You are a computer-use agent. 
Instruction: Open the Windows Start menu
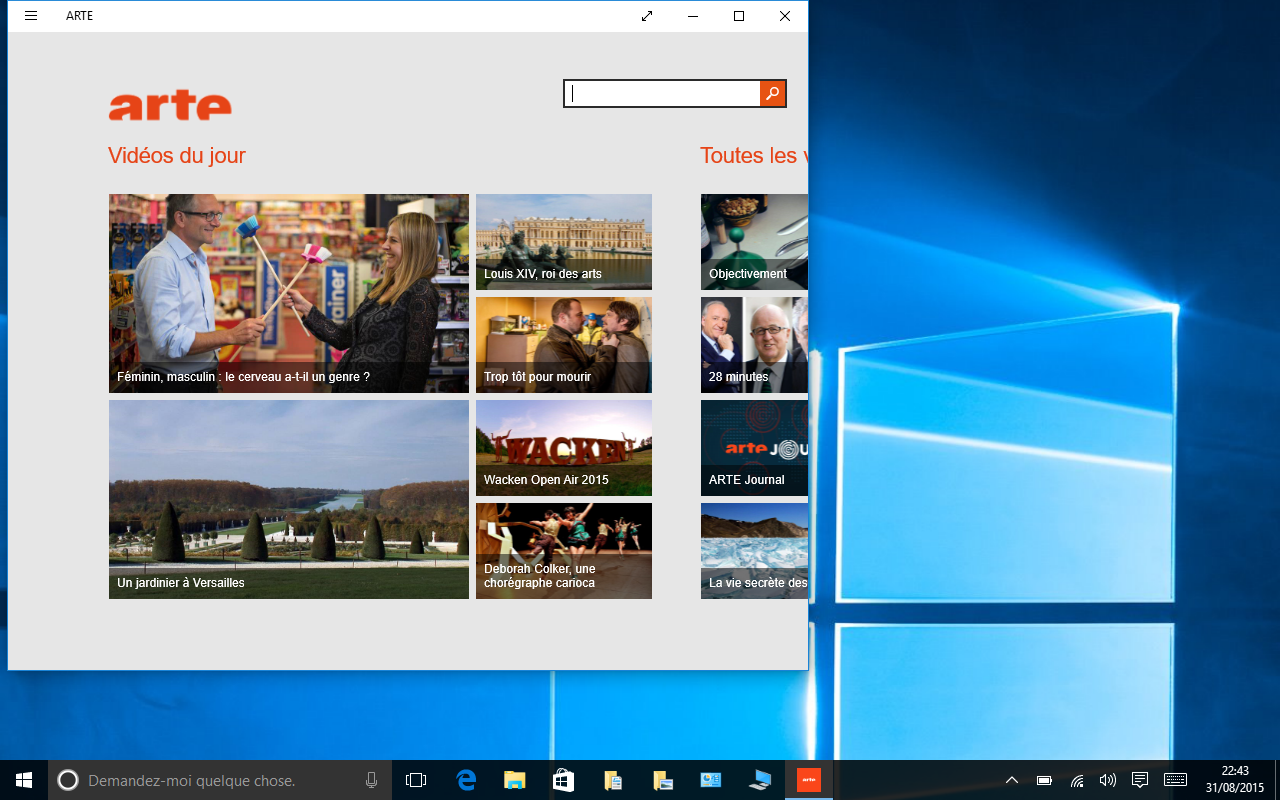[24, 780]
